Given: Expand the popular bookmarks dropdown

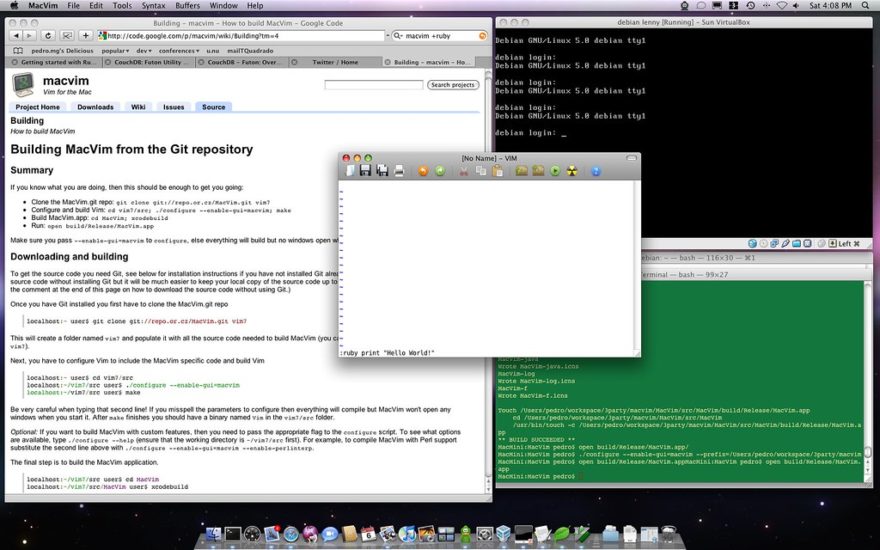Looking at the screenshot, I should [x=115, y=51].
